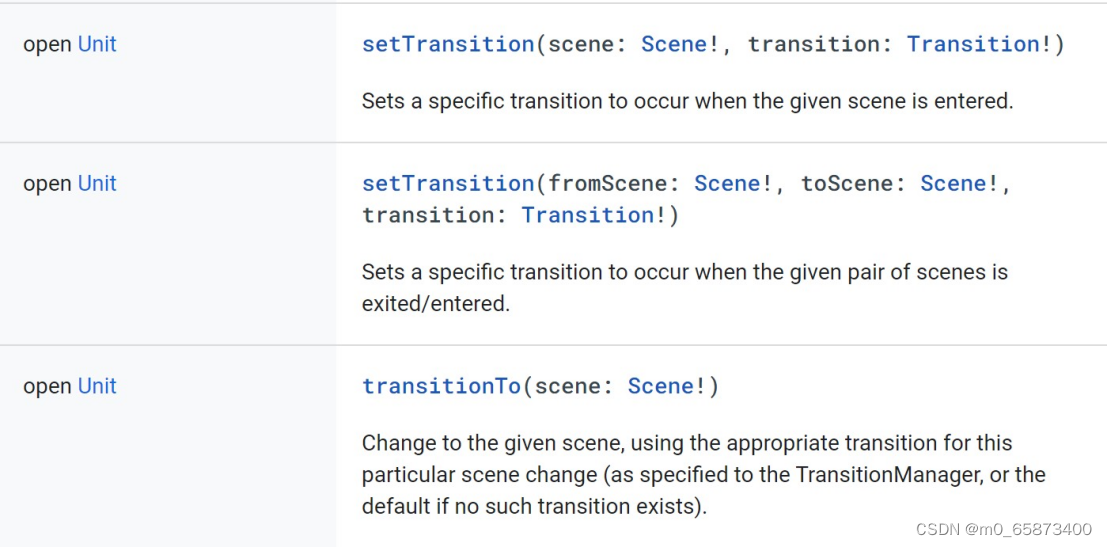Open the Scene type link after fromScene
This screenshot has height=547, width=1107.
point(727,183)
